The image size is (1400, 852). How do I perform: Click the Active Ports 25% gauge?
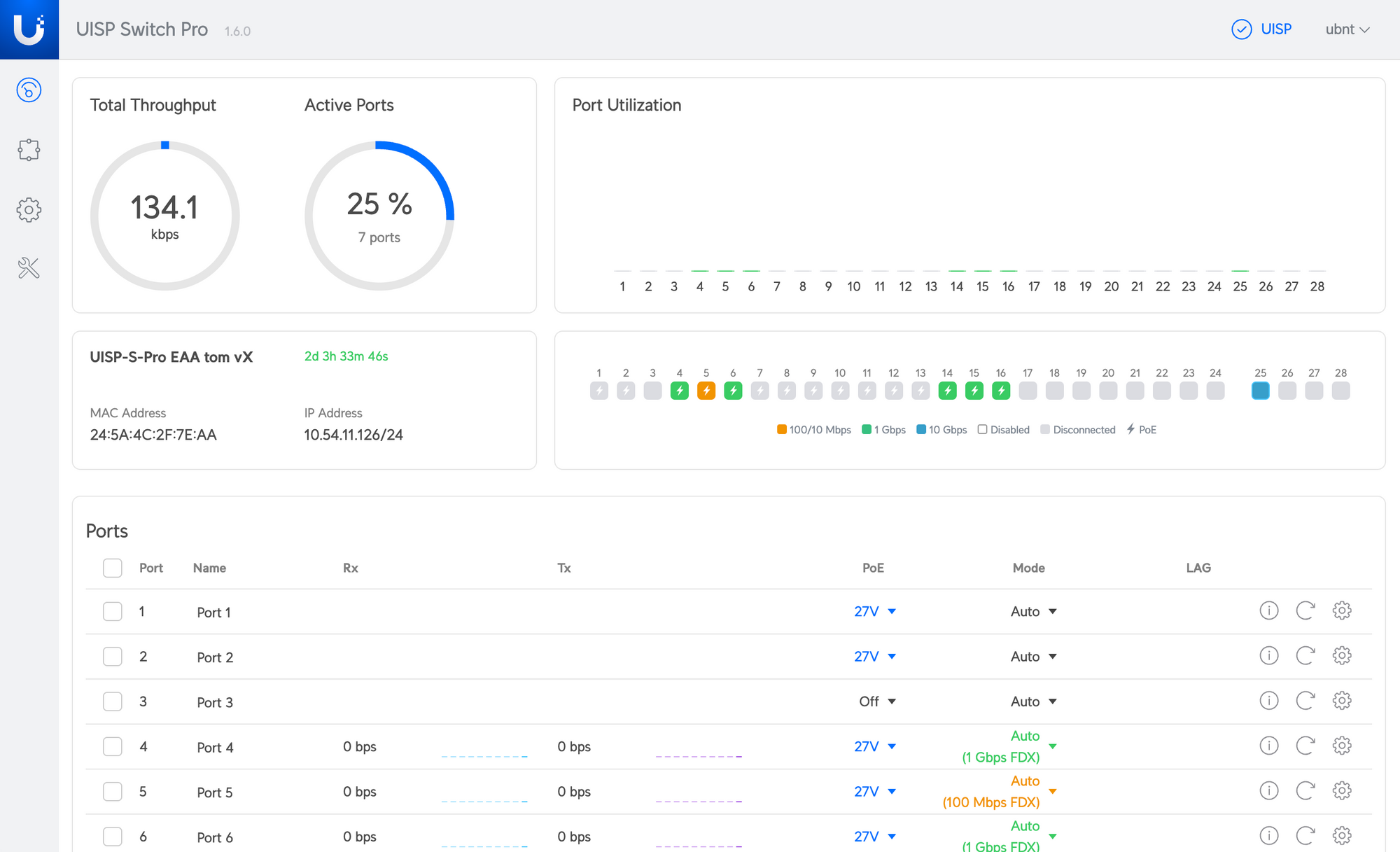pos(379,216)
